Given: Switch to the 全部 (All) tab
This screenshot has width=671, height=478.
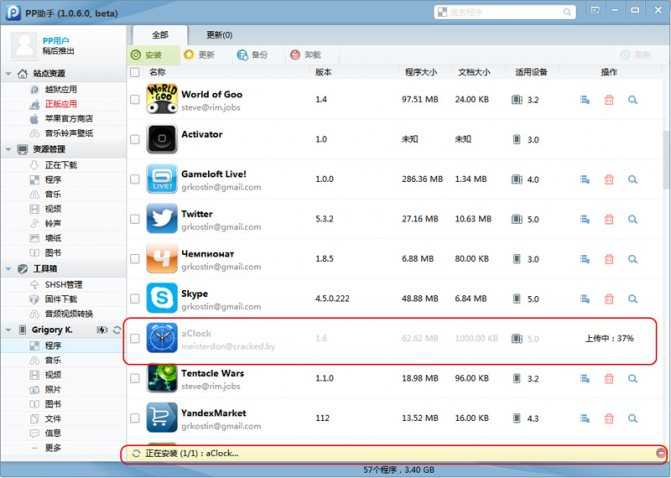Looking at the screenshot, I should tap(160, 35).
